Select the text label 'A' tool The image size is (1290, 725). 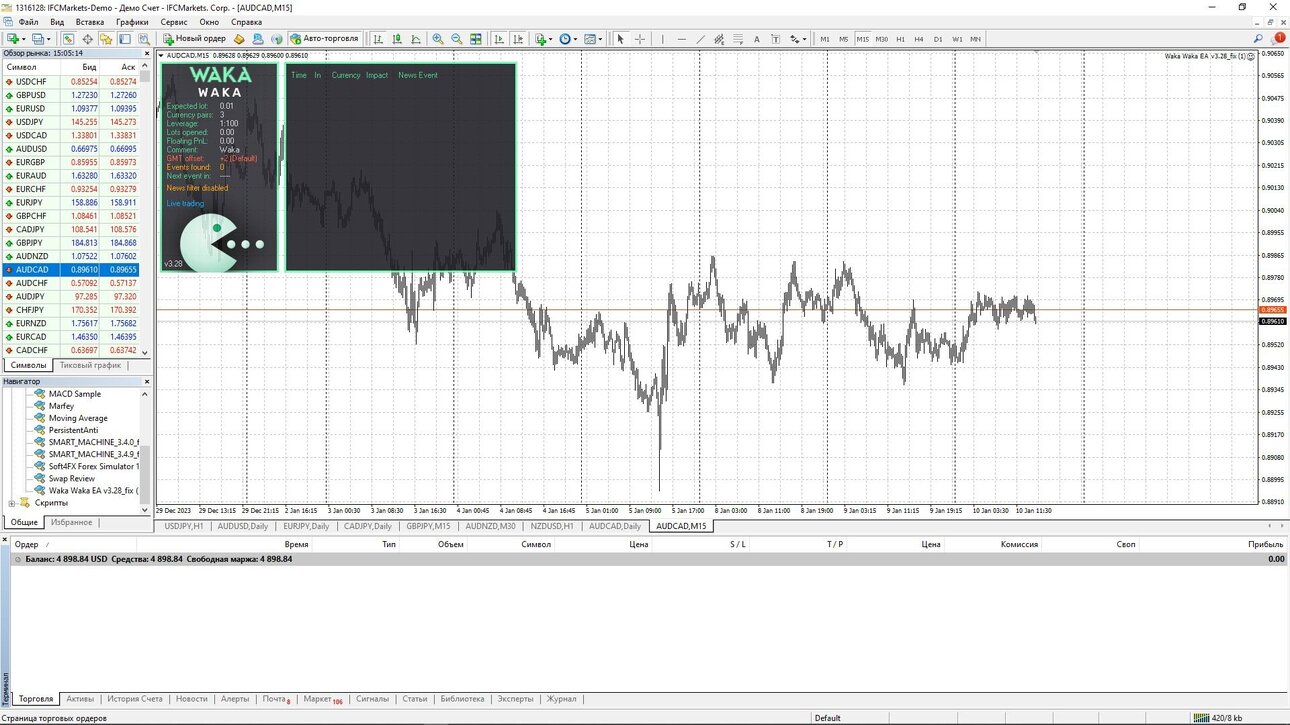pyautogui.click(x=756, y=39)
